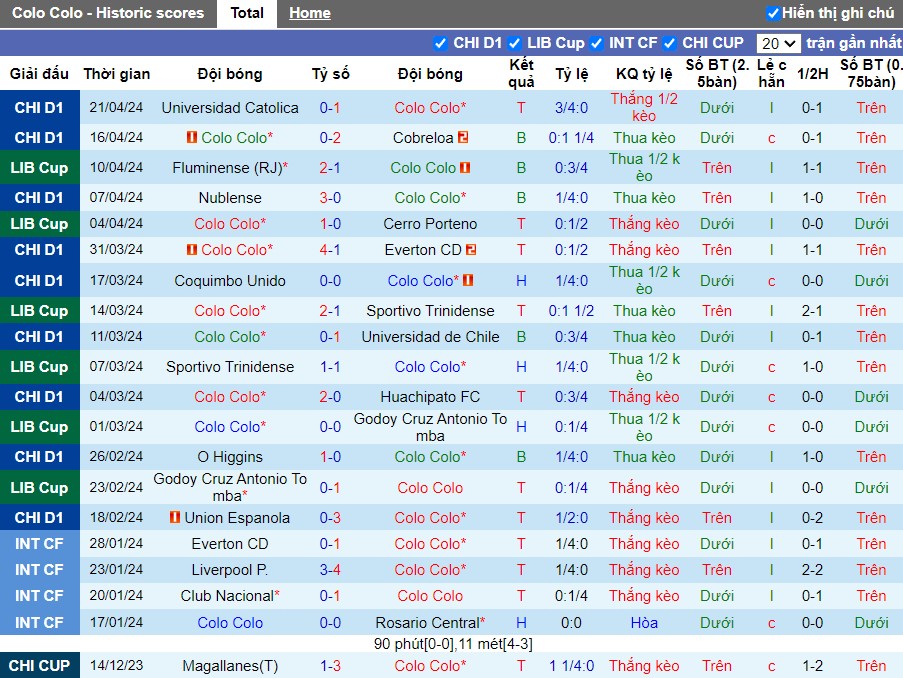Click red card icon next to Cobreloa
This screenshot has height=678, width=903.
click(x=462, y=137)
